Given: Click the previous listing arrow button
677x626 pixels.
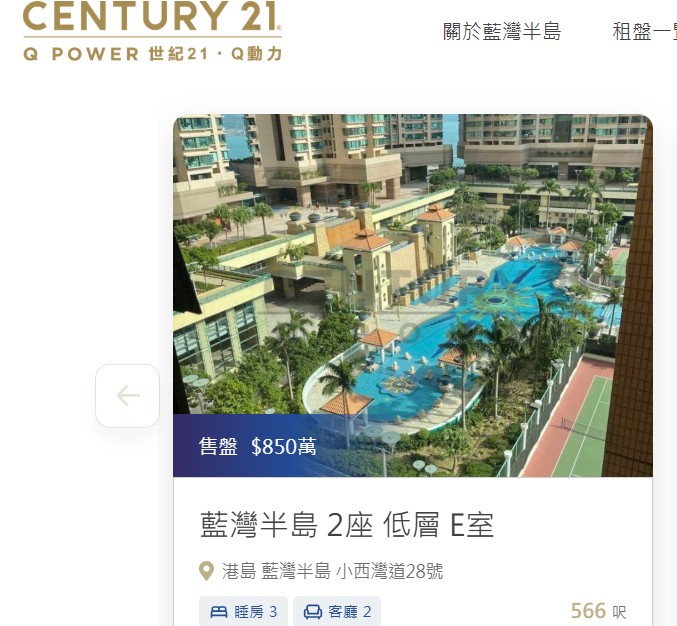Looking at the screenshot, I should 127,395.
